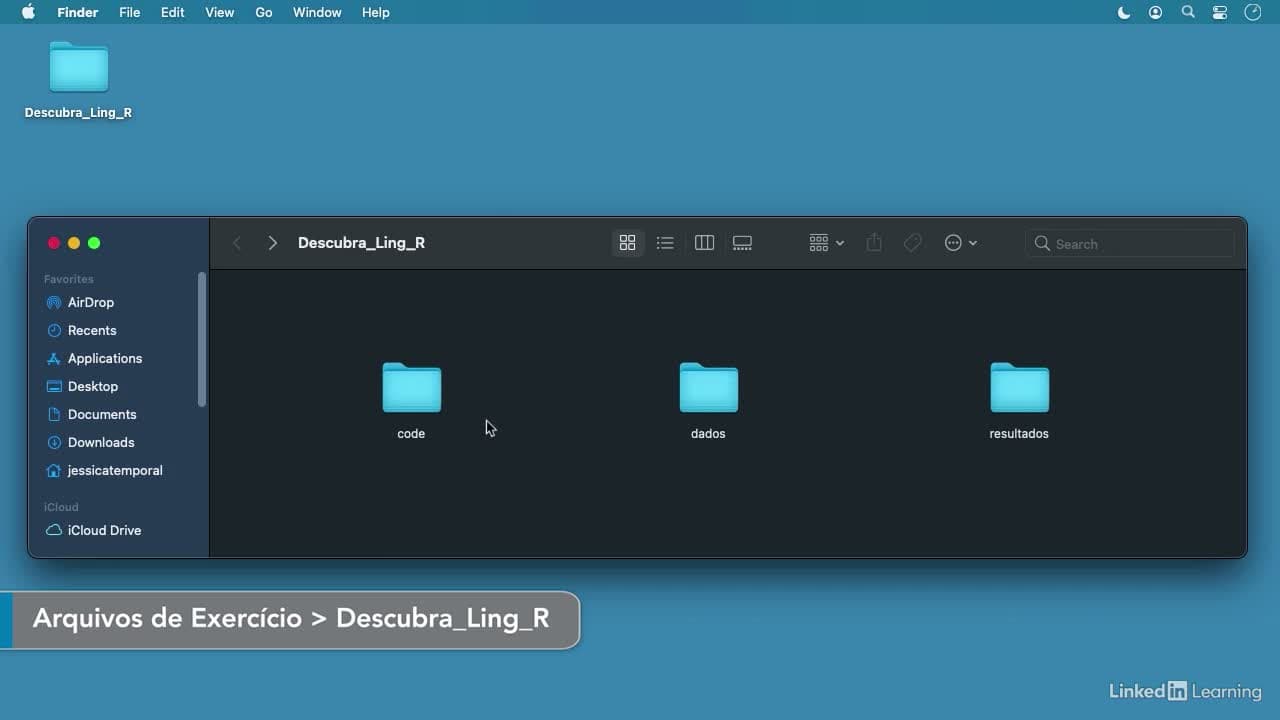The image size is (1280, 720).
Task: Select the resultados folder
Action: click(x=1019, y=400)
